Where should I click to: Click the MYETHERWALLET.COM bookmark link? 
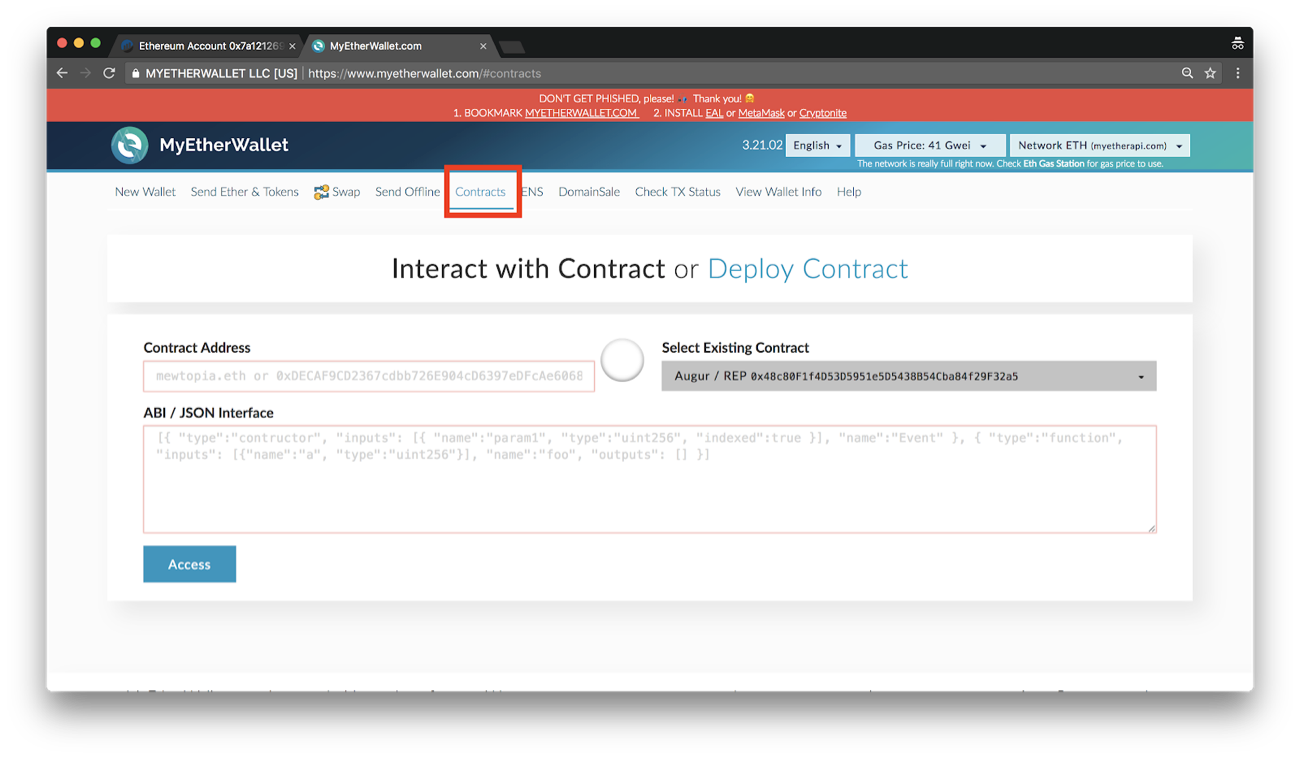click(x=581, y=113)
